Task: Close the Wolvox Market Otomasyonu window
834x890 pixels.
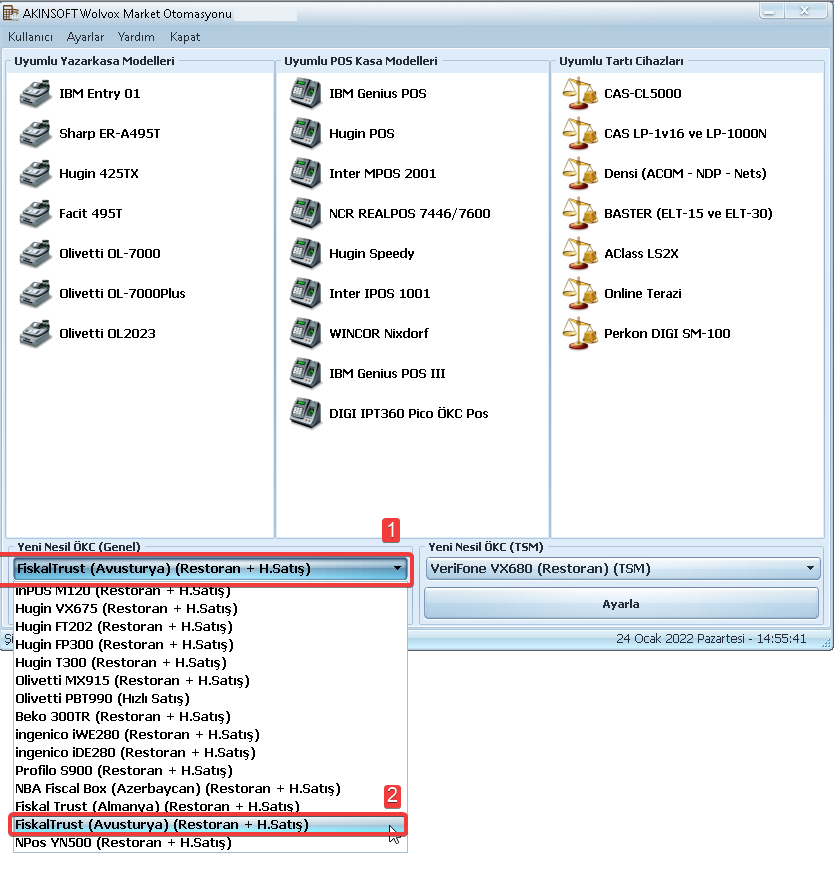Action: click(805, 11)
